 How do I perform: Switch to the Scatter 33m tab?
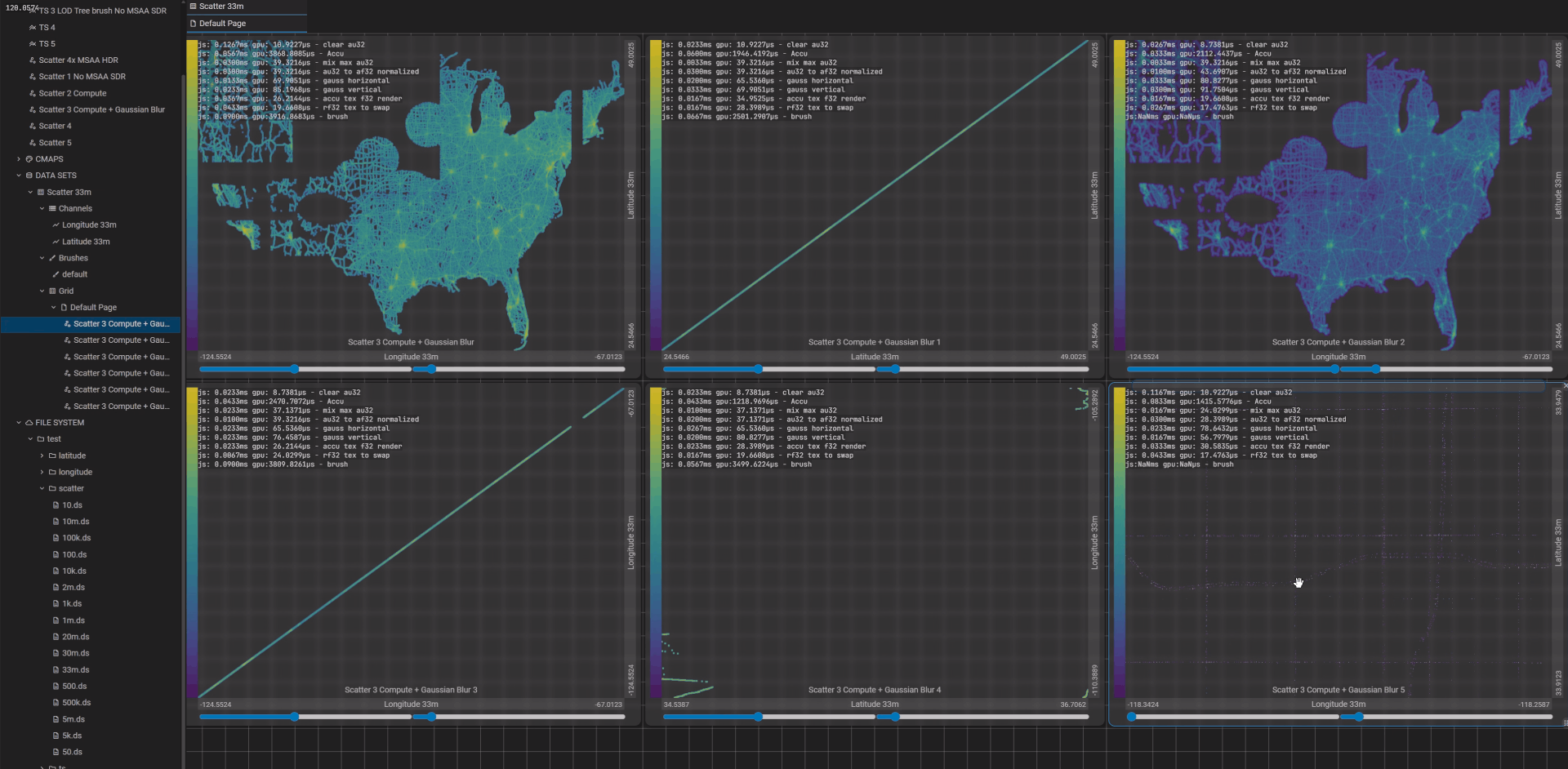click(x=220, y=7)
